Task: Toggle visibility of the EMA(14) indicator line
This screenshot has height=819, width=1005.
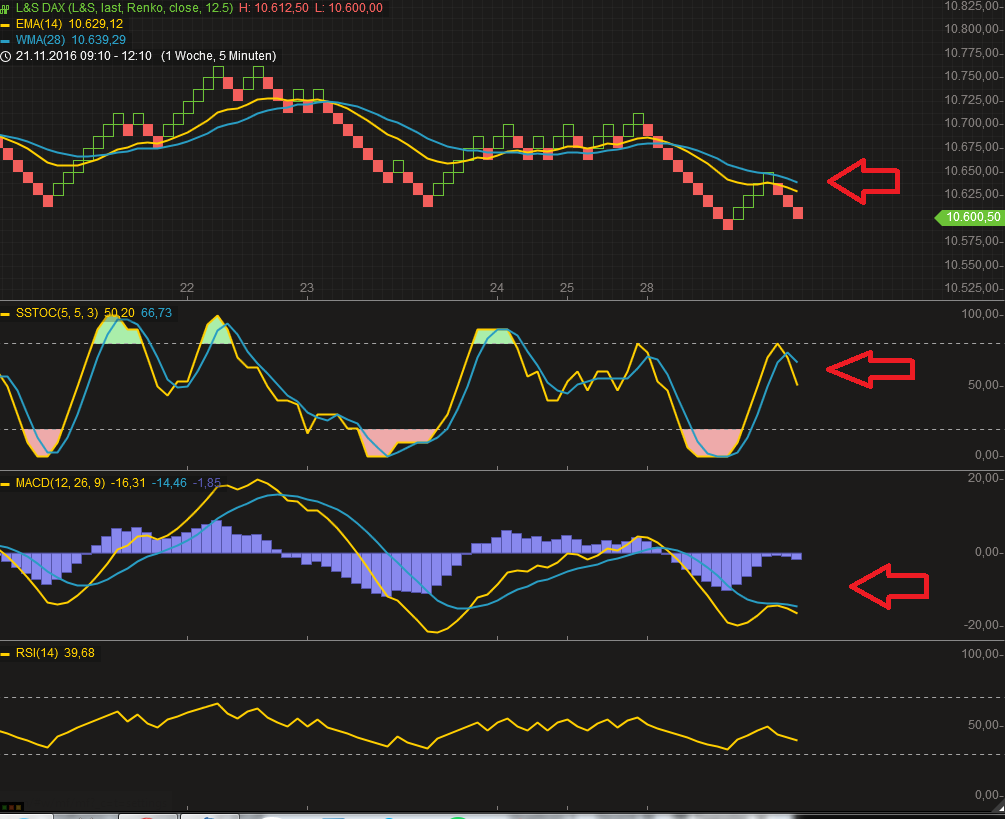Action: [x=35, y=24]
